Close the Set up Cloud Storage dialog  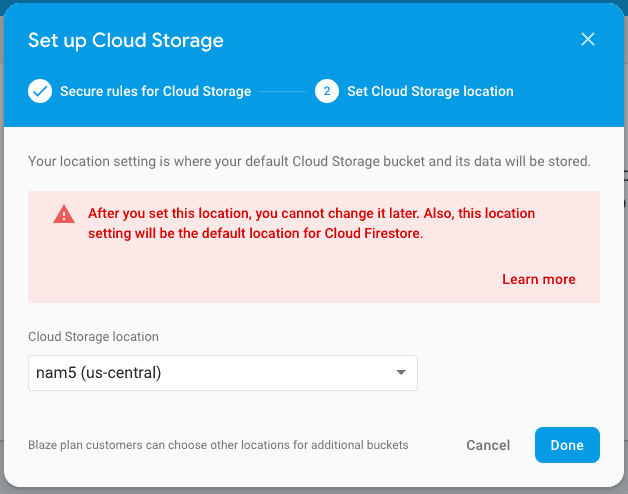588,40
